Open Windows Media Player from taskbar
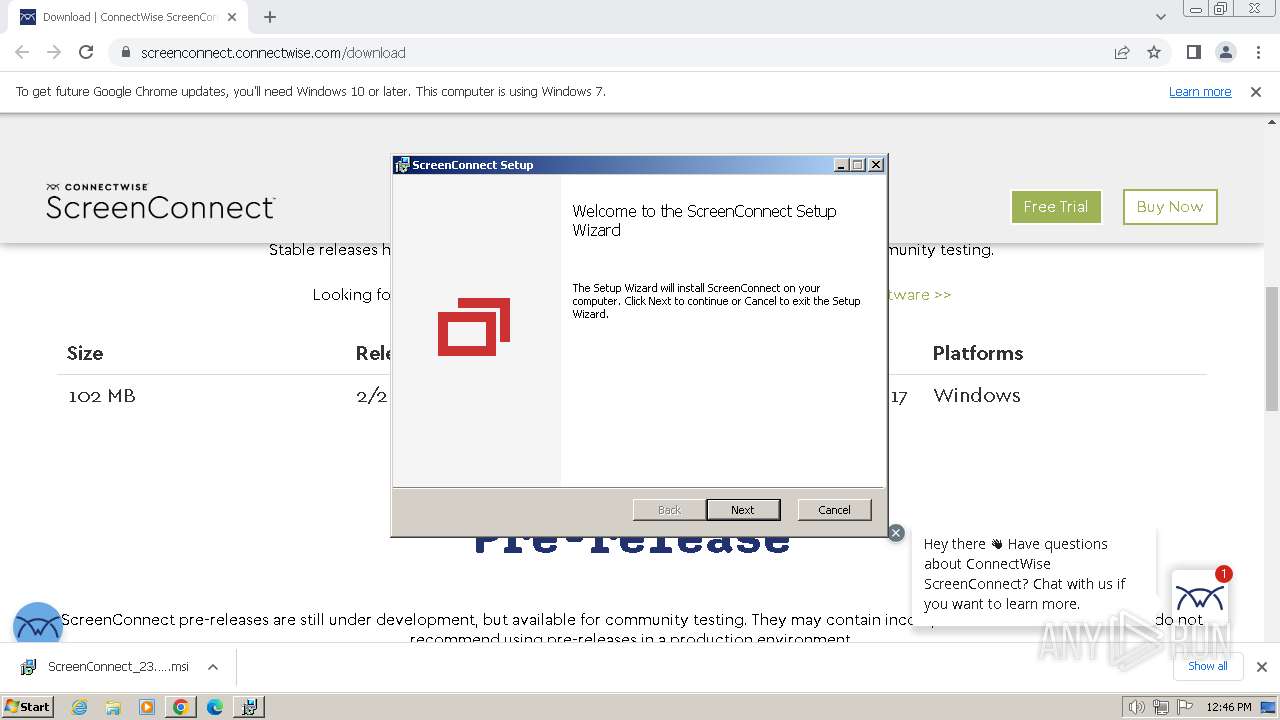This screenshot has width=1280, height=720. (147, 707)
